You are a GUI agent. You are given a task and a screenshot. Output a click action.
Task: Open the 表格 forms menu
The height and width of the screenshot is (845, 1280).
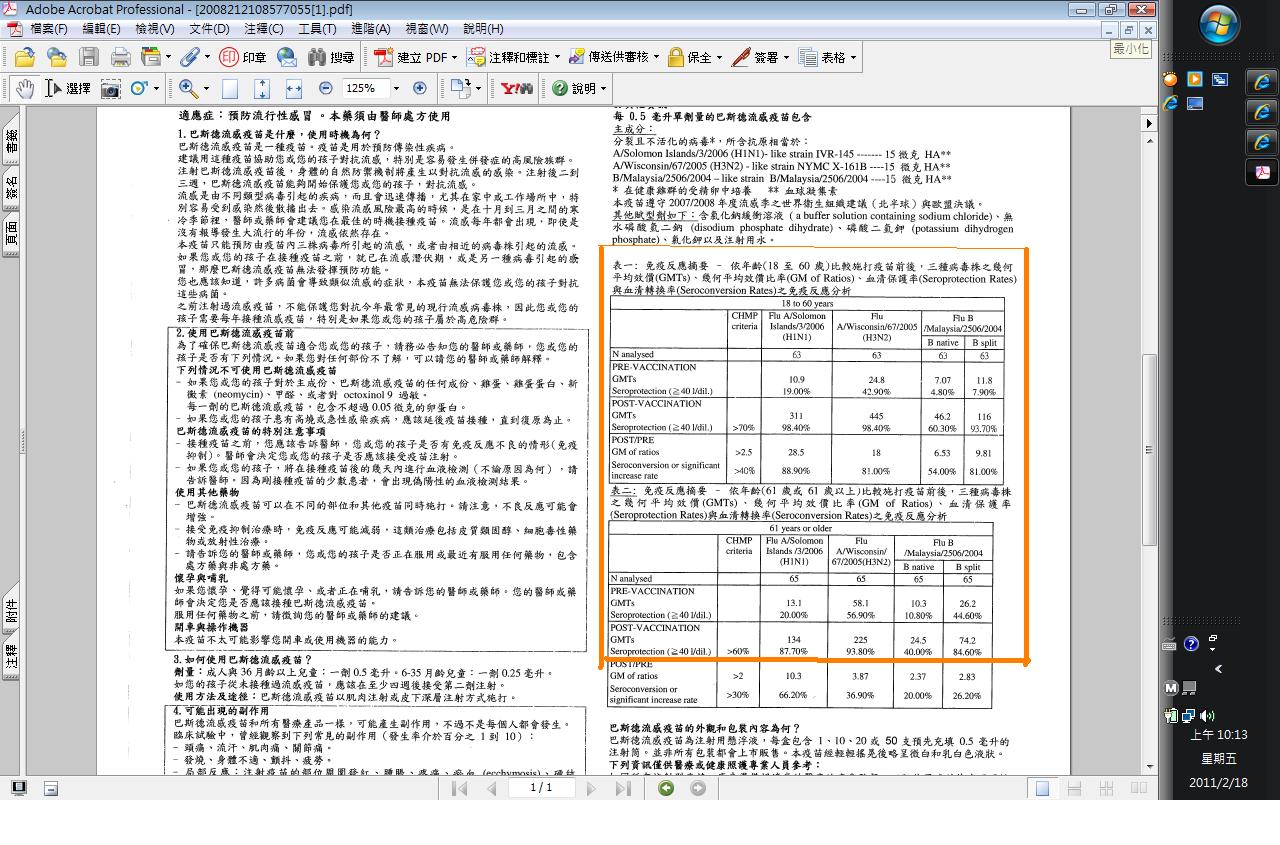tap(828, 58)
